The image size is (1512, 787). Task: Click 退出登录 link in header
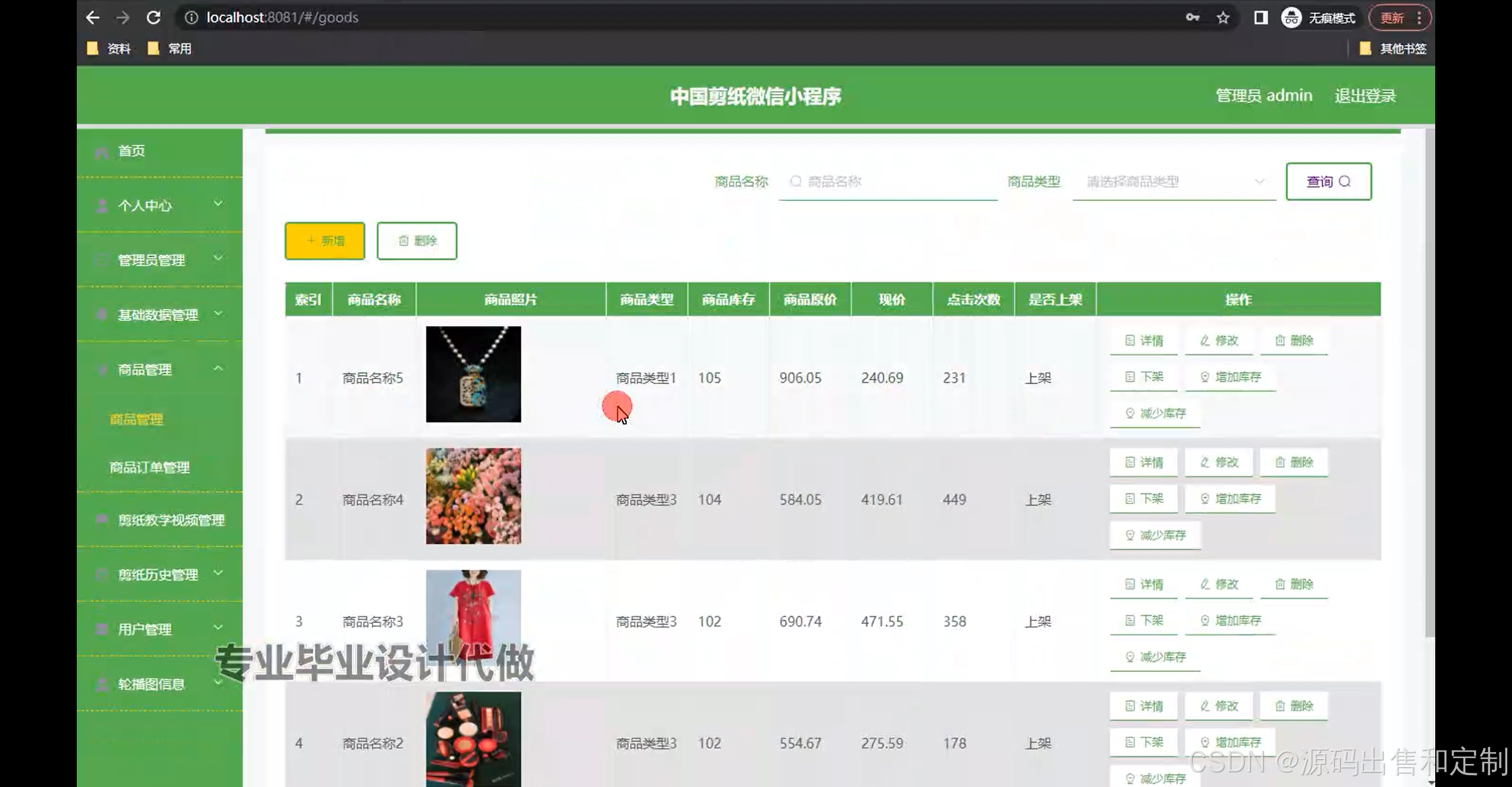pos(1365,96)
